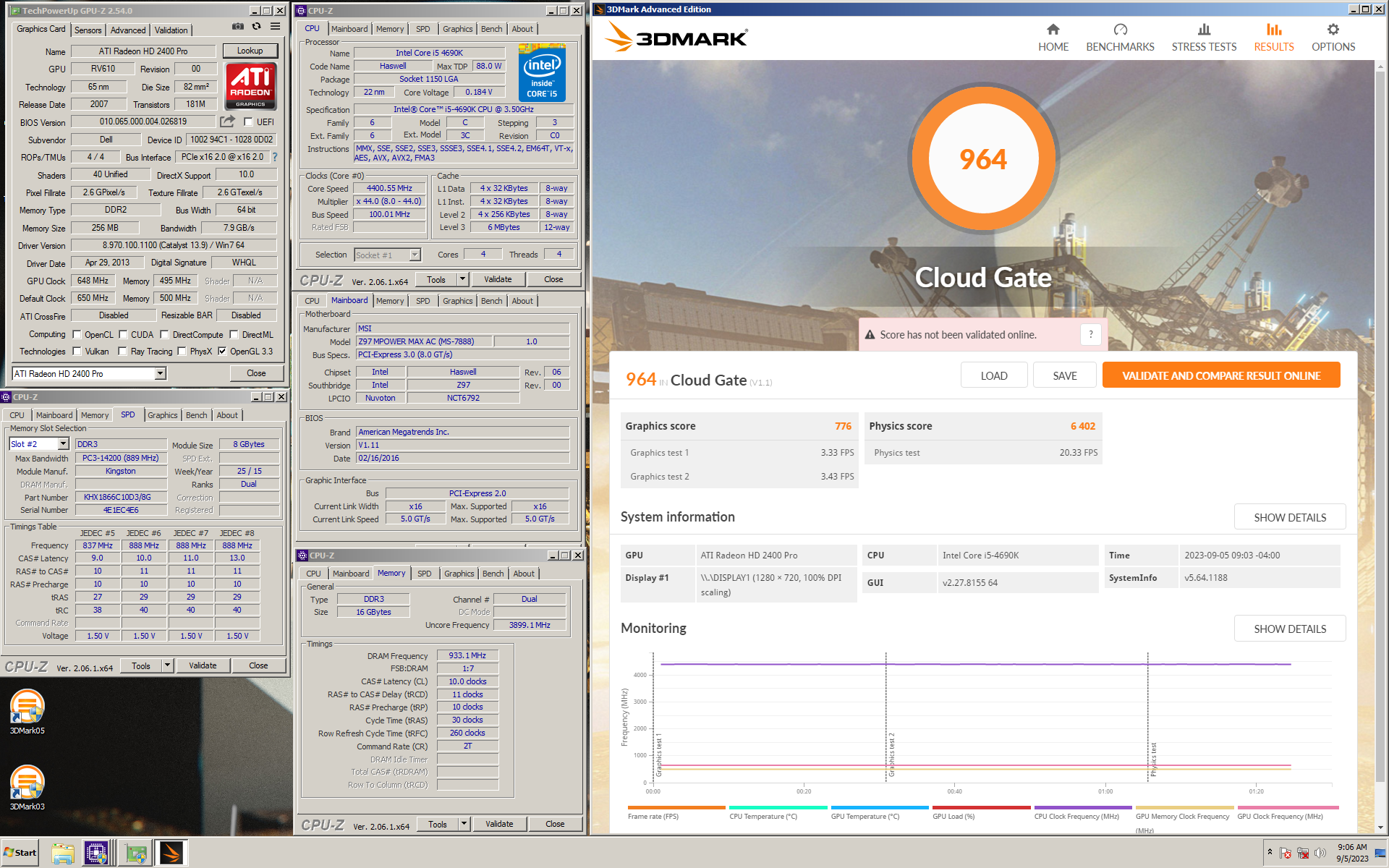
Task: Open RESULTS in 3DMark navigation
Action: pyautogui.click(x=1273, y=38)
